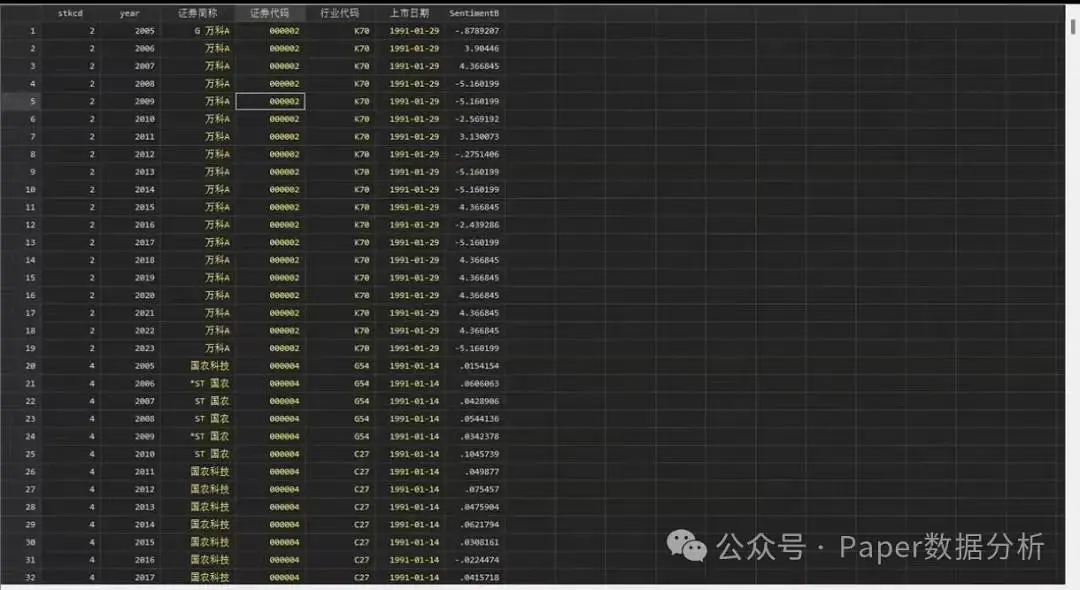Click the stkcd value 4 in row 26

[92, 472]
